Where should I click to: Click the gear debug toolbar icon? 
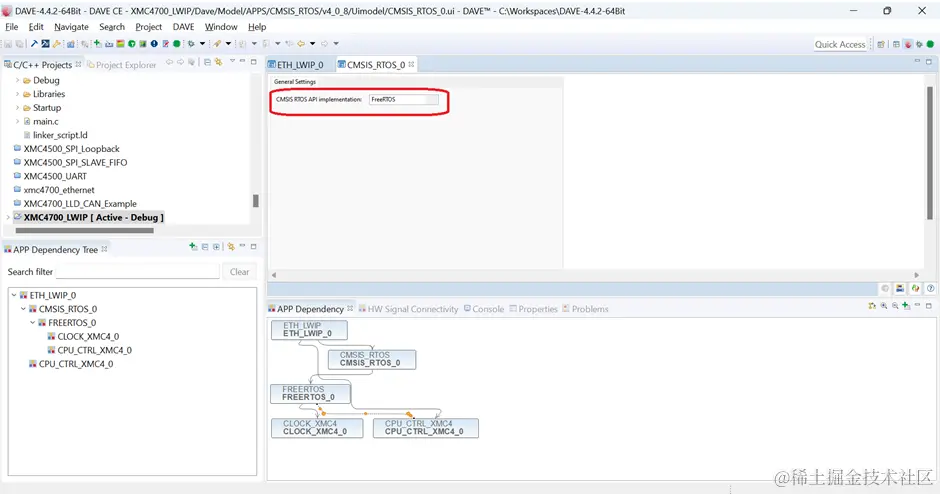coord(191,43)
